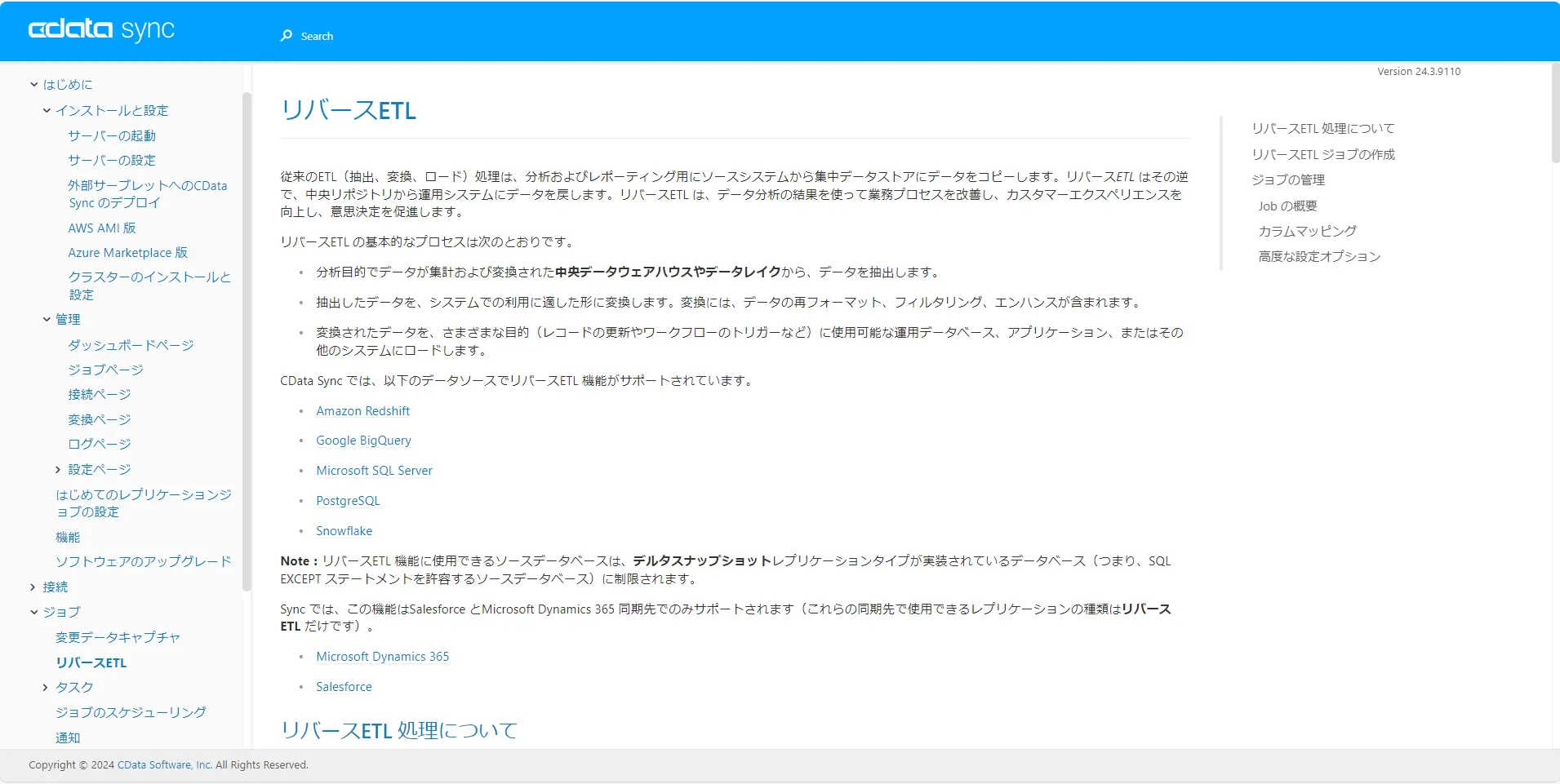Open the Microsoft Dynamics 365 link
Viewport: 1560px width, 784px height.
pyautogui.click(x=383, y=657)
